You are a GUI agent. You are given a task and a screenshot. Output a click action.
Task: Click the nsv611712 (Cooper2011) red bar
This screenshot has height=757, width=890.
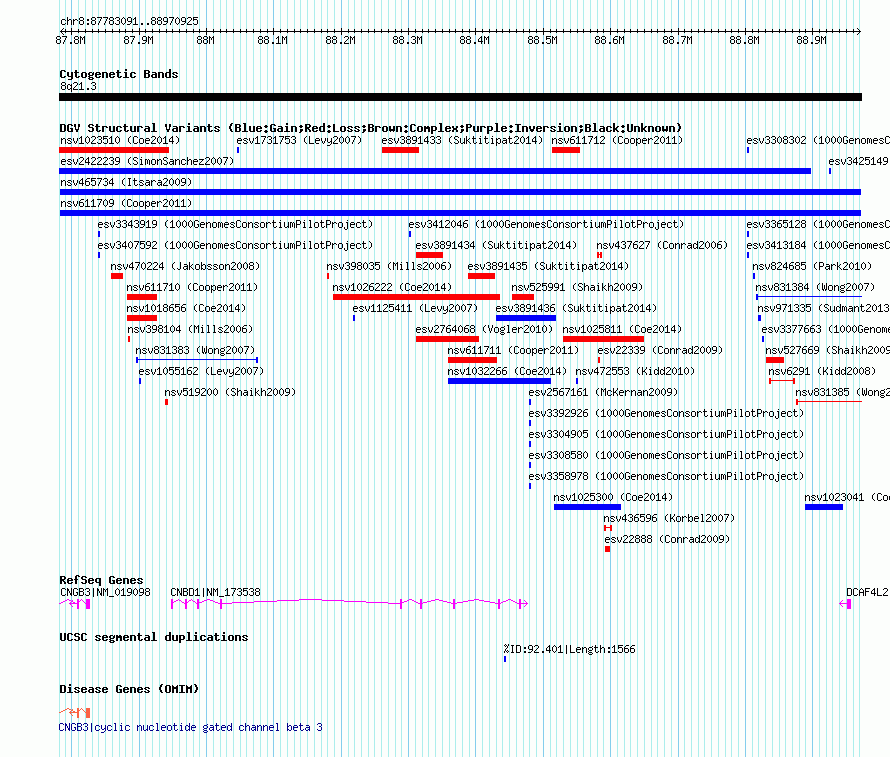[x=566, y=150]
